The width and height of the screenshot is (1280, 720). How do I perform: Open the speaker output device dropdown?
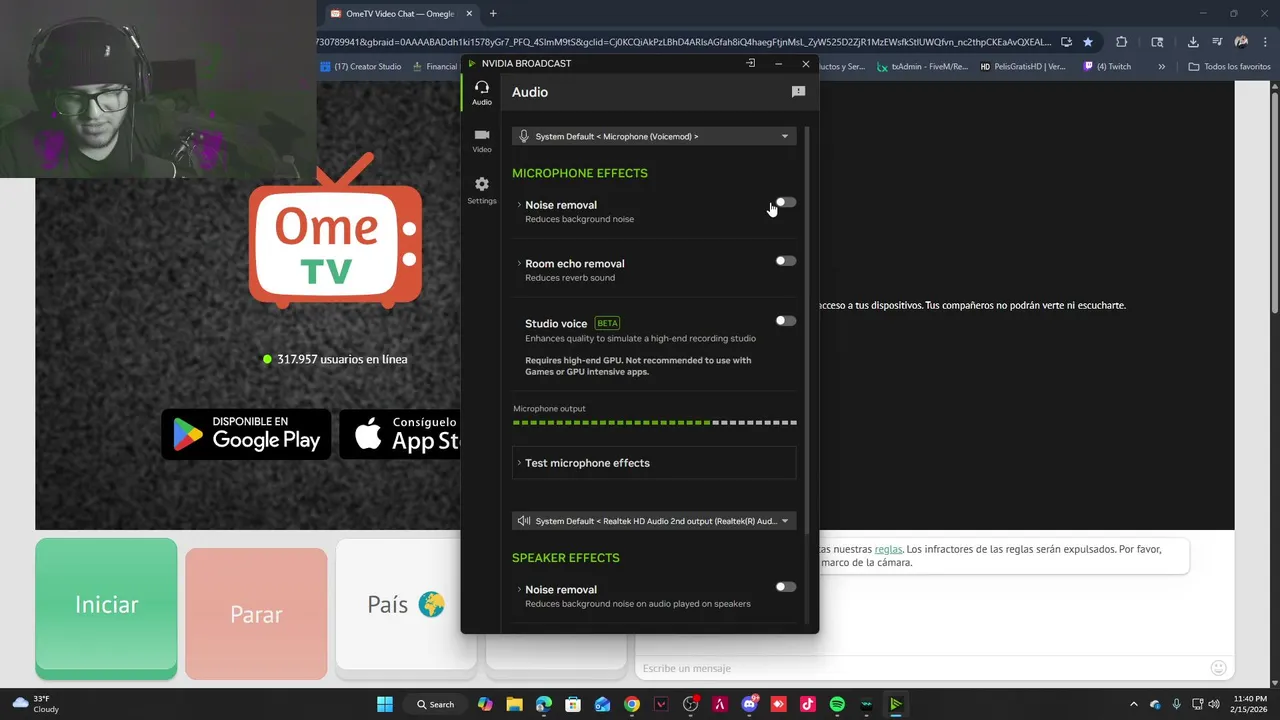[654, 521]
